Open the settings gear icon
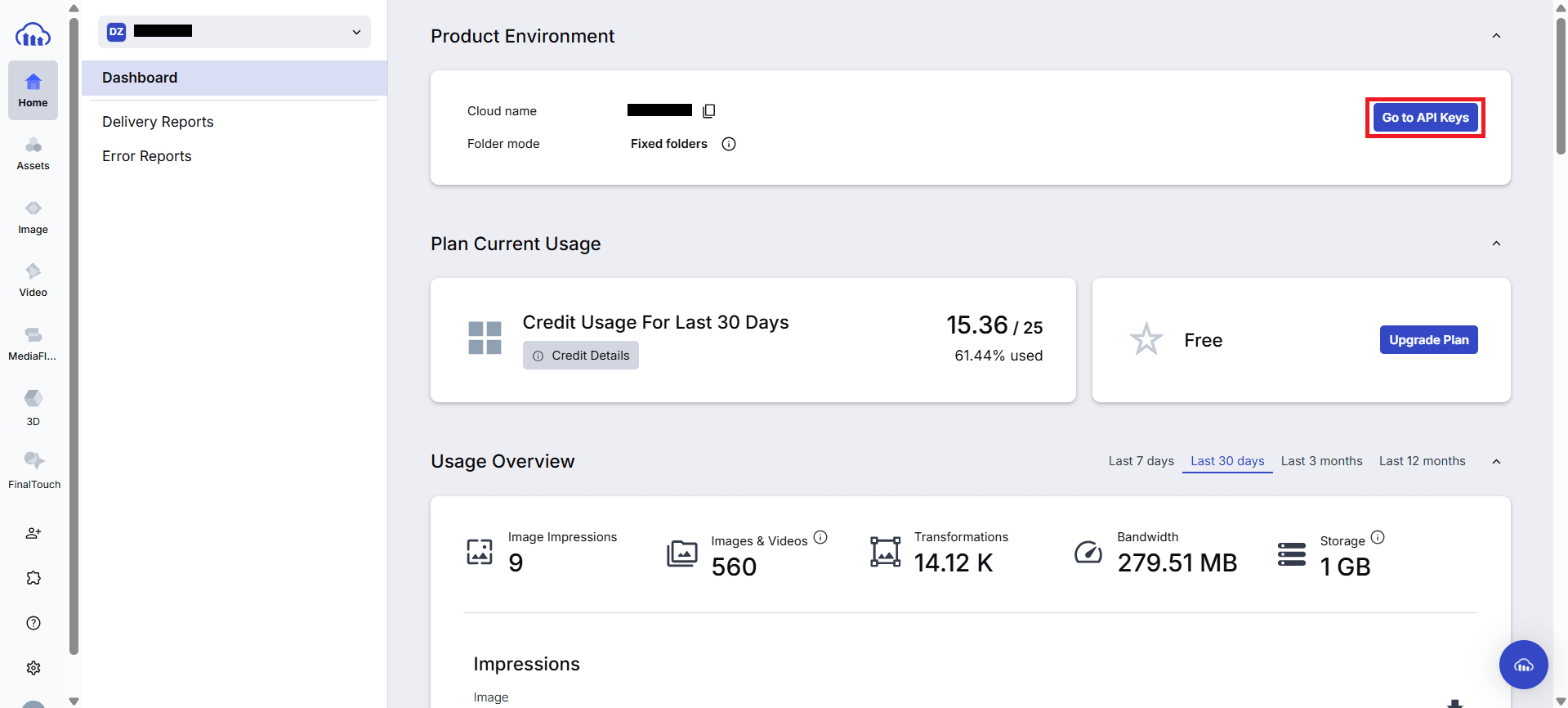1568x708 pixels. pyautogui.click(x=34, y=668)
